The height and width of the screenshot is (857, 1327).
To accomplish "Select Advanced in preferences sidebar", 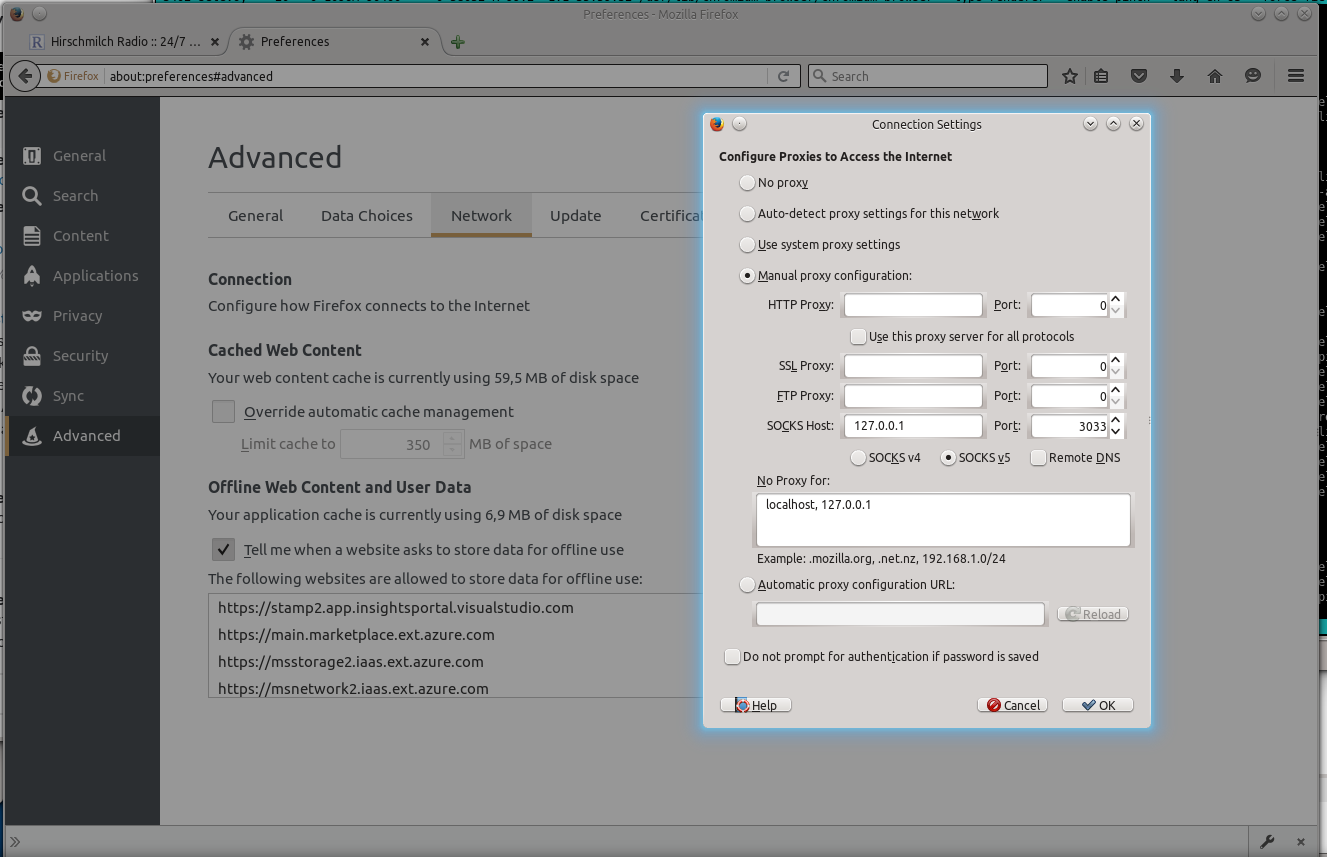I will point(82,436).
